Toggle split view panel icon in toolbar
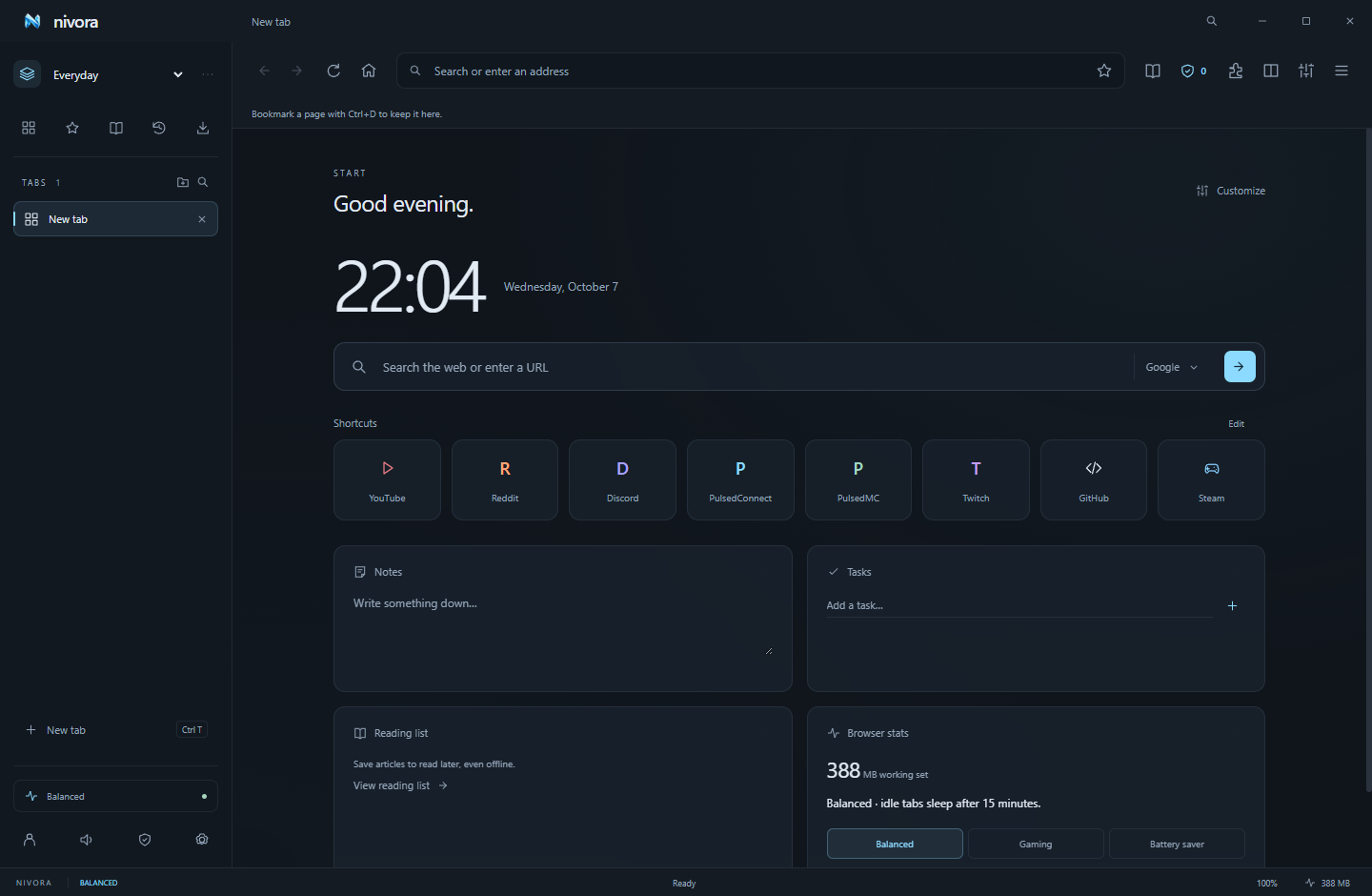The width and height of the screenshot is (1372, 896). (x=1271, y=71)
